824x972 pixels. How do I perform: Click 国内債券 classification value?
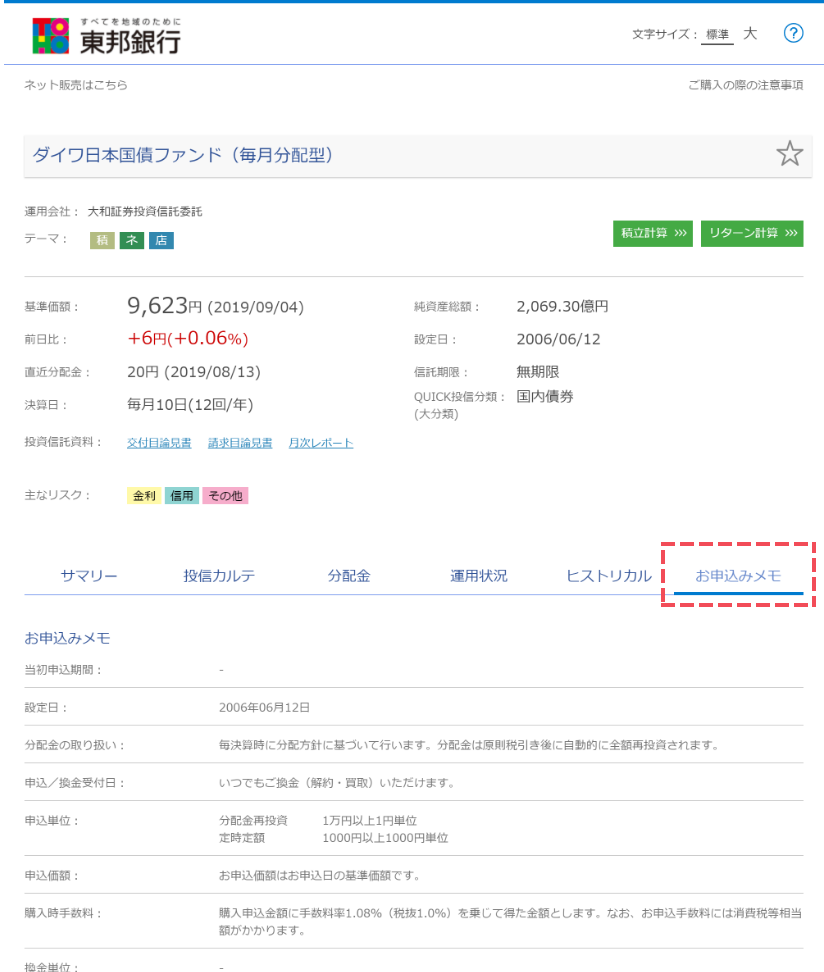pyautogui.click(x=545, y=397)
